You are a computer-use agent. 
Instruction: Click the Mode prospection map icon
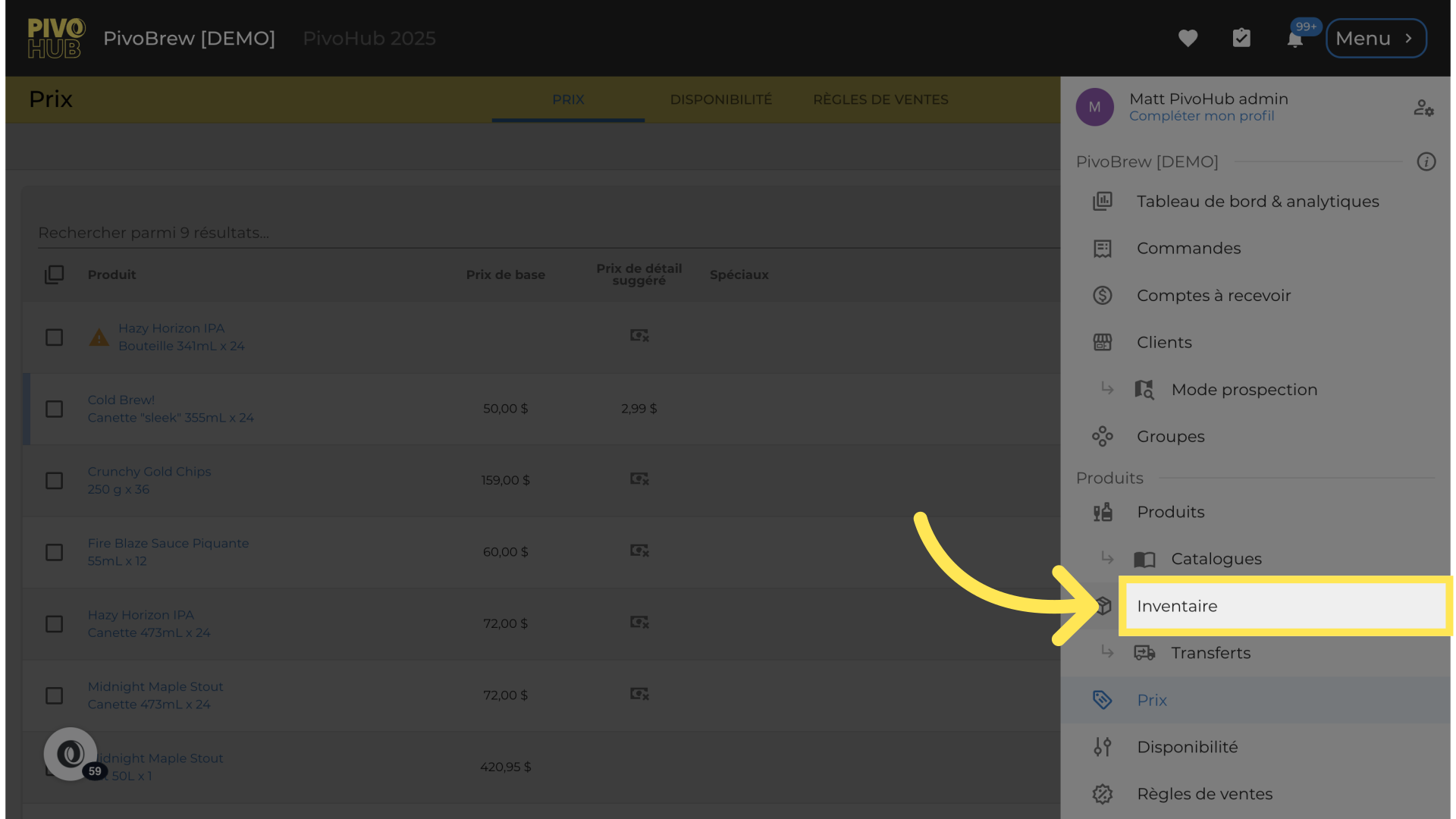(x=1144, y=390)
